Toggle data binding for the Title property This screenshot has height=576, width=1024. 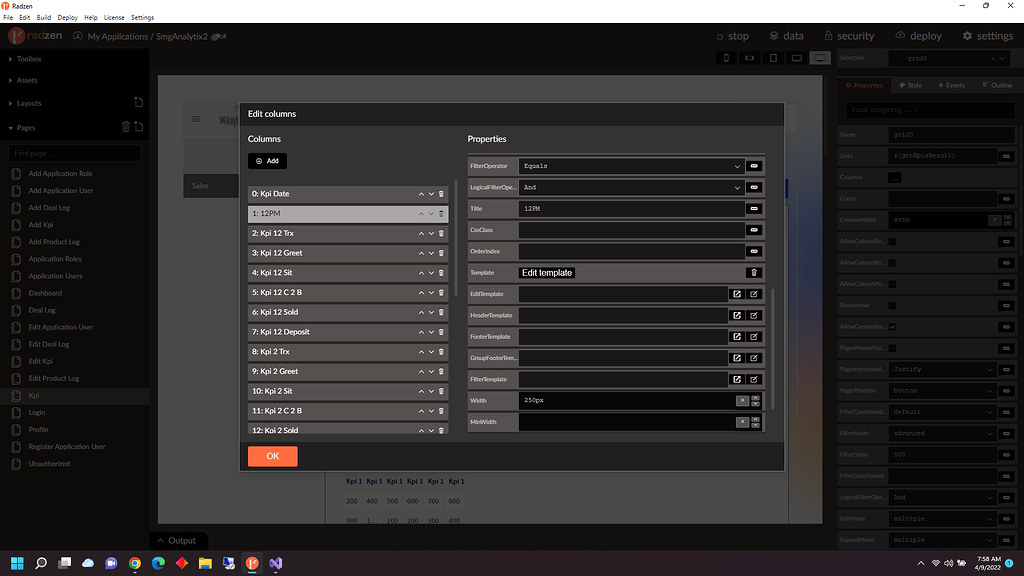click(x=755, y=208)
